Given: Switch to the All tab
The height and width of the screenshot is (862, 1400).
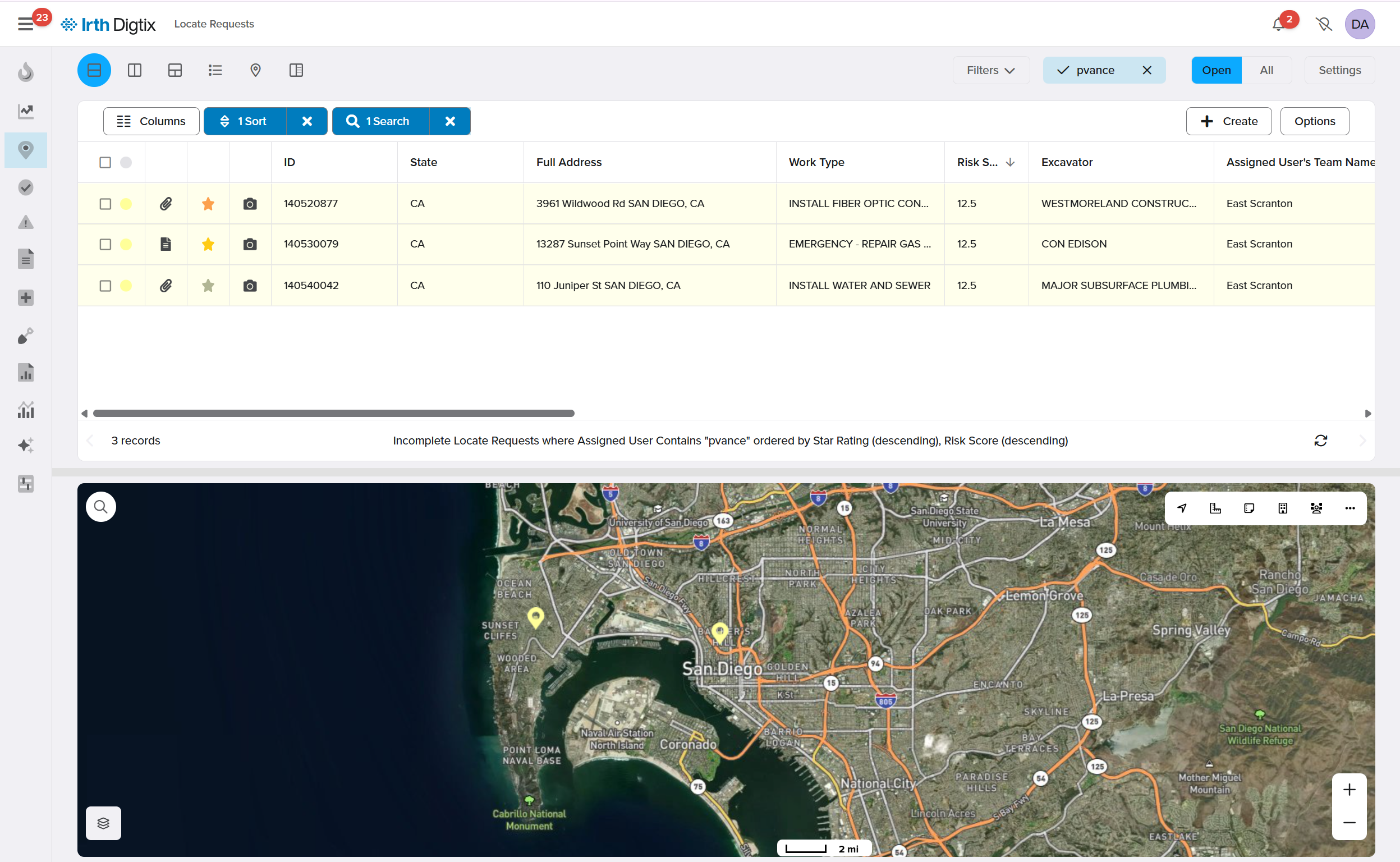Looking at the screenshot, I should [x=1266, y=70].
